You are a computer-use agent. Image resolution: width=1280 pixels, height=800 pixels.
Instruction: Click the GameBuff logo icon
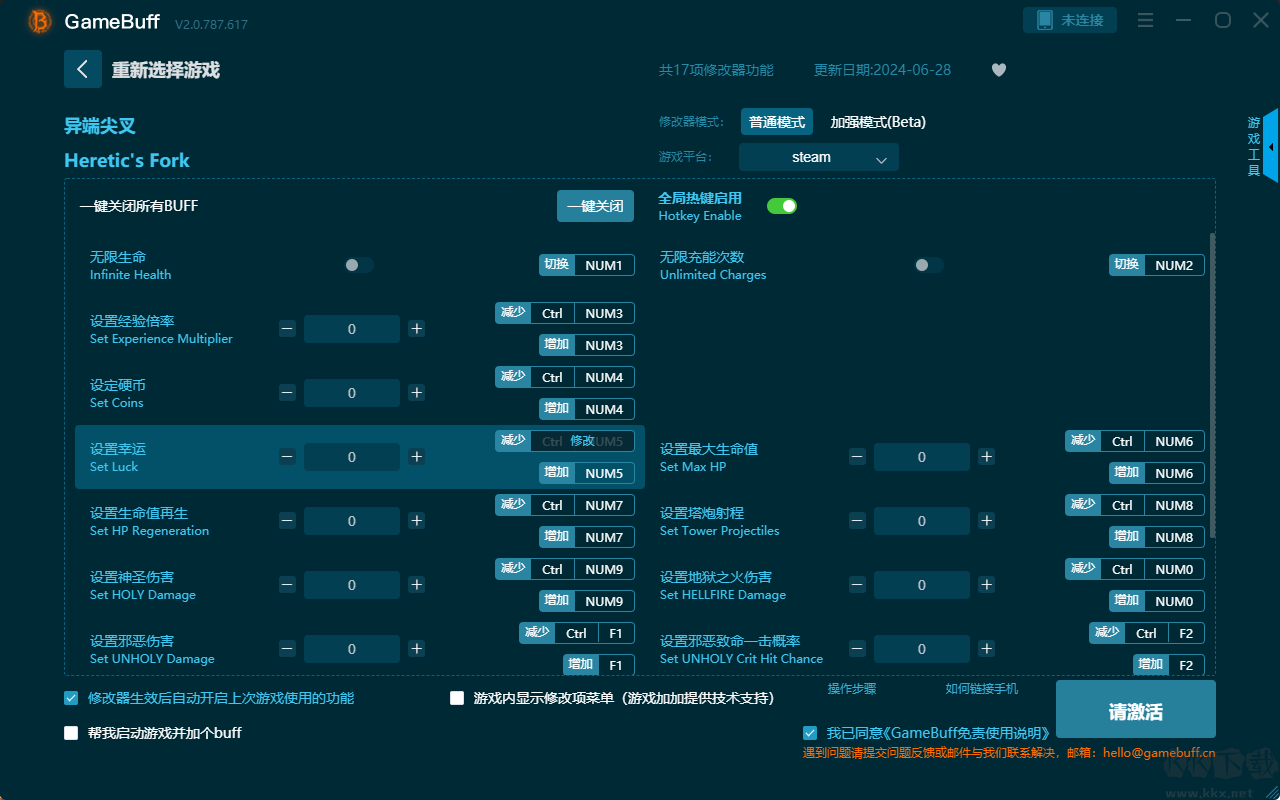pyautogui.click(x=40, y=21)
